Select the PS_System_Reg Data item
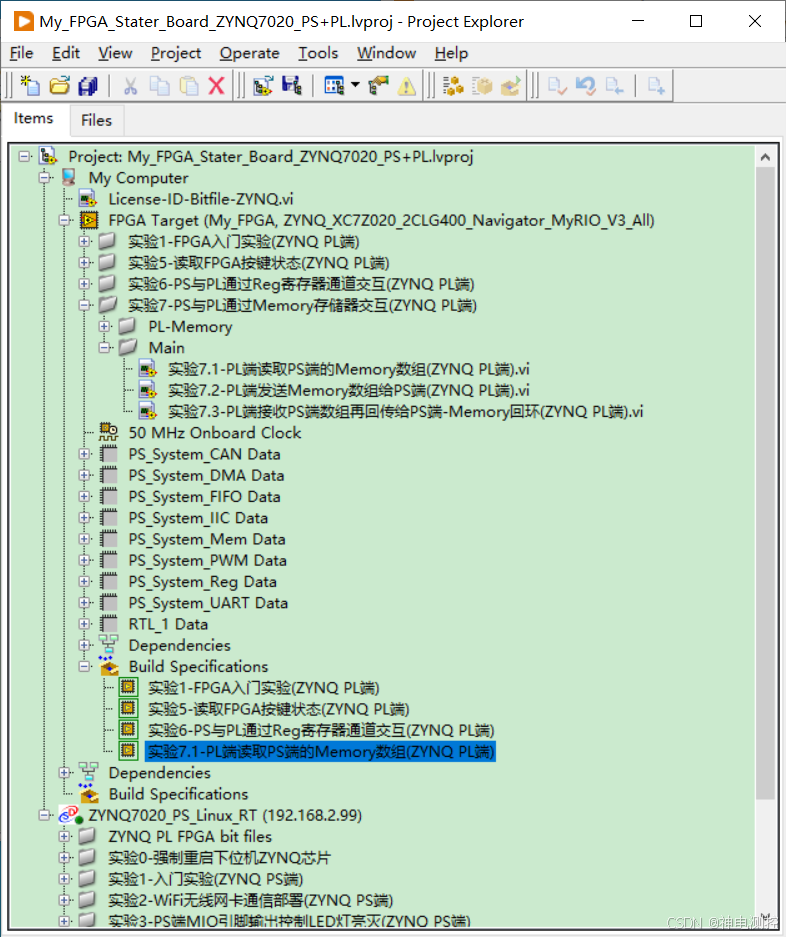Screen dimensions: 786x937 (x=203, y=581)
